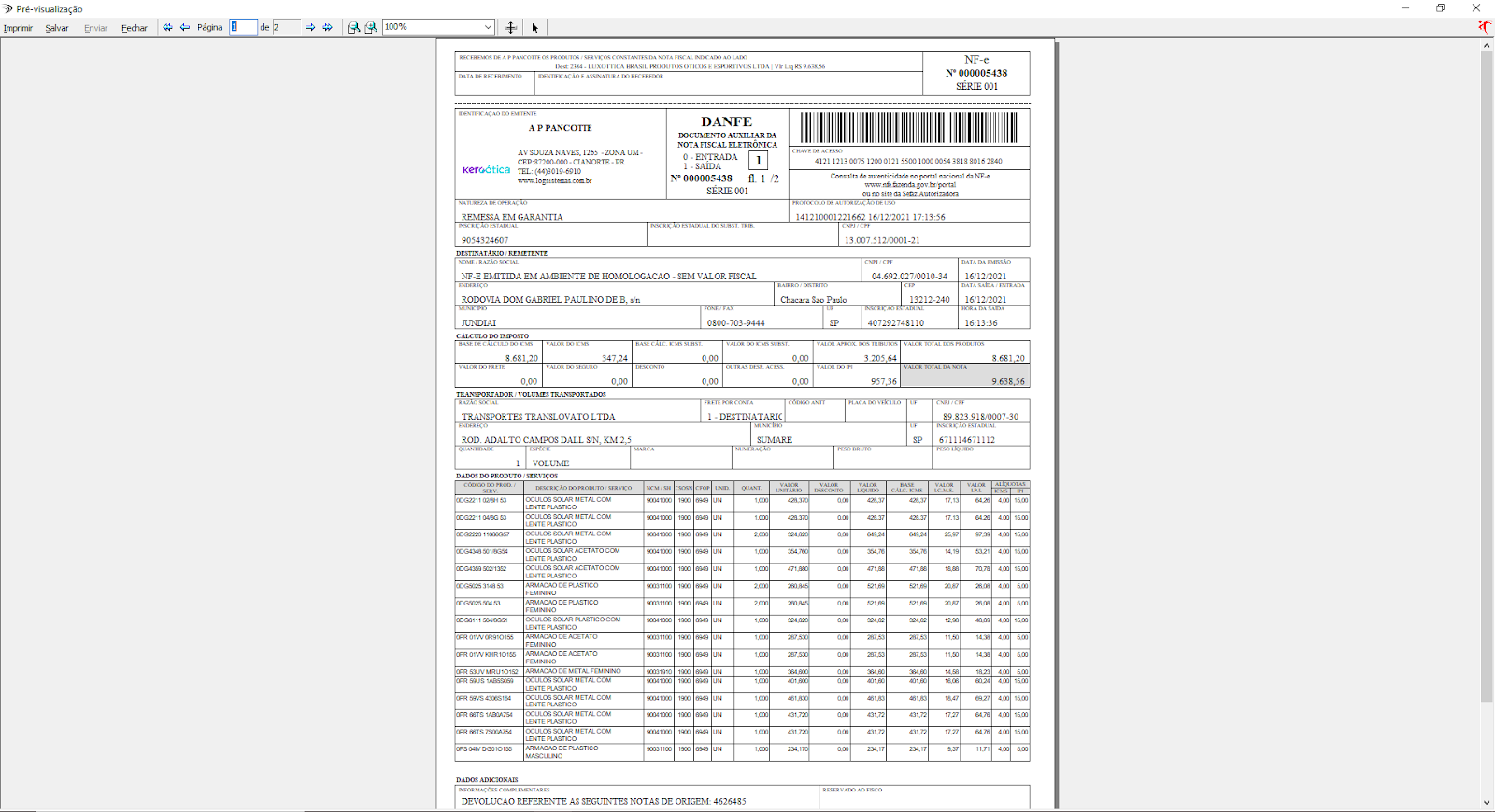Screen dimensions: 1495x812
Task: Click the total invoice value 9.638,56
Action: (1008, 381)
